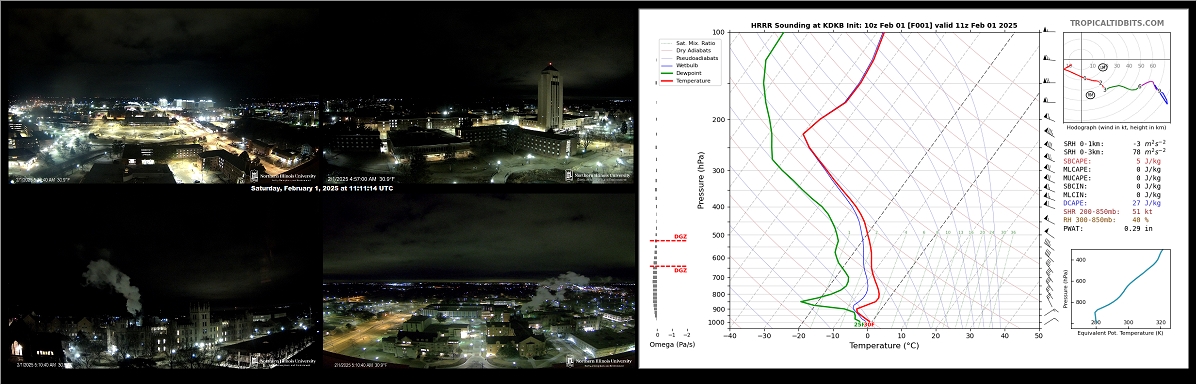
Task: Open the bottom-right campus webcam view
Action: [x=478, y=281]
